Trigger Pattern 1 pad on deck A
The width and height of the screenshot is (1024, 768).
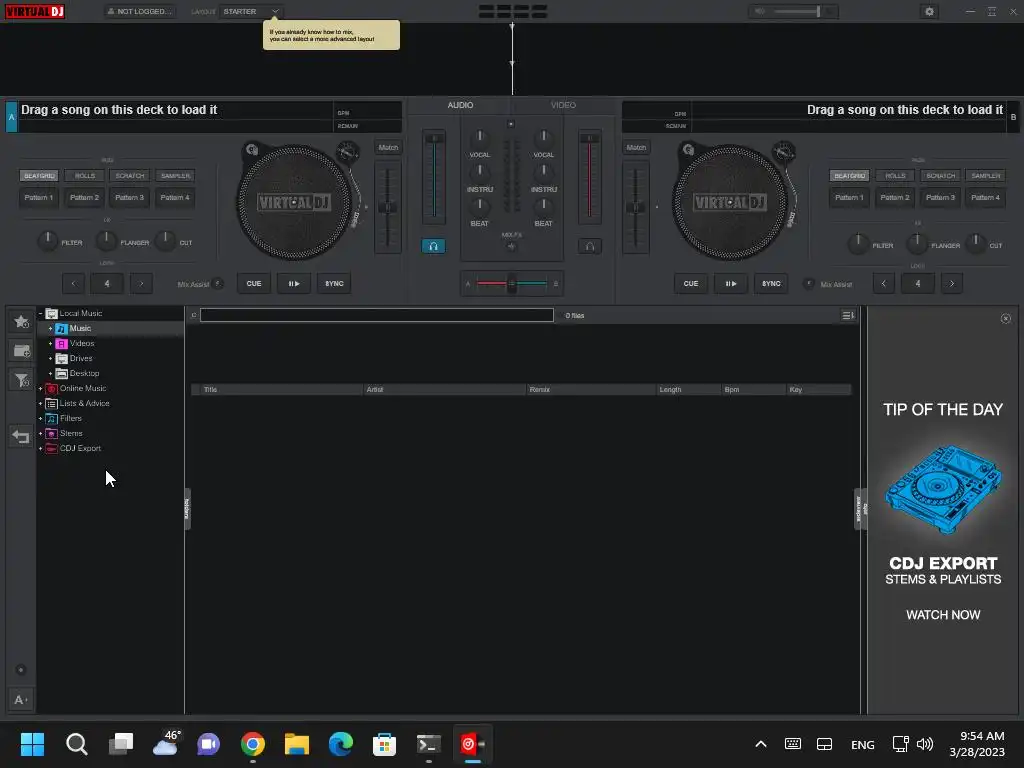click(x=39, y=197)
